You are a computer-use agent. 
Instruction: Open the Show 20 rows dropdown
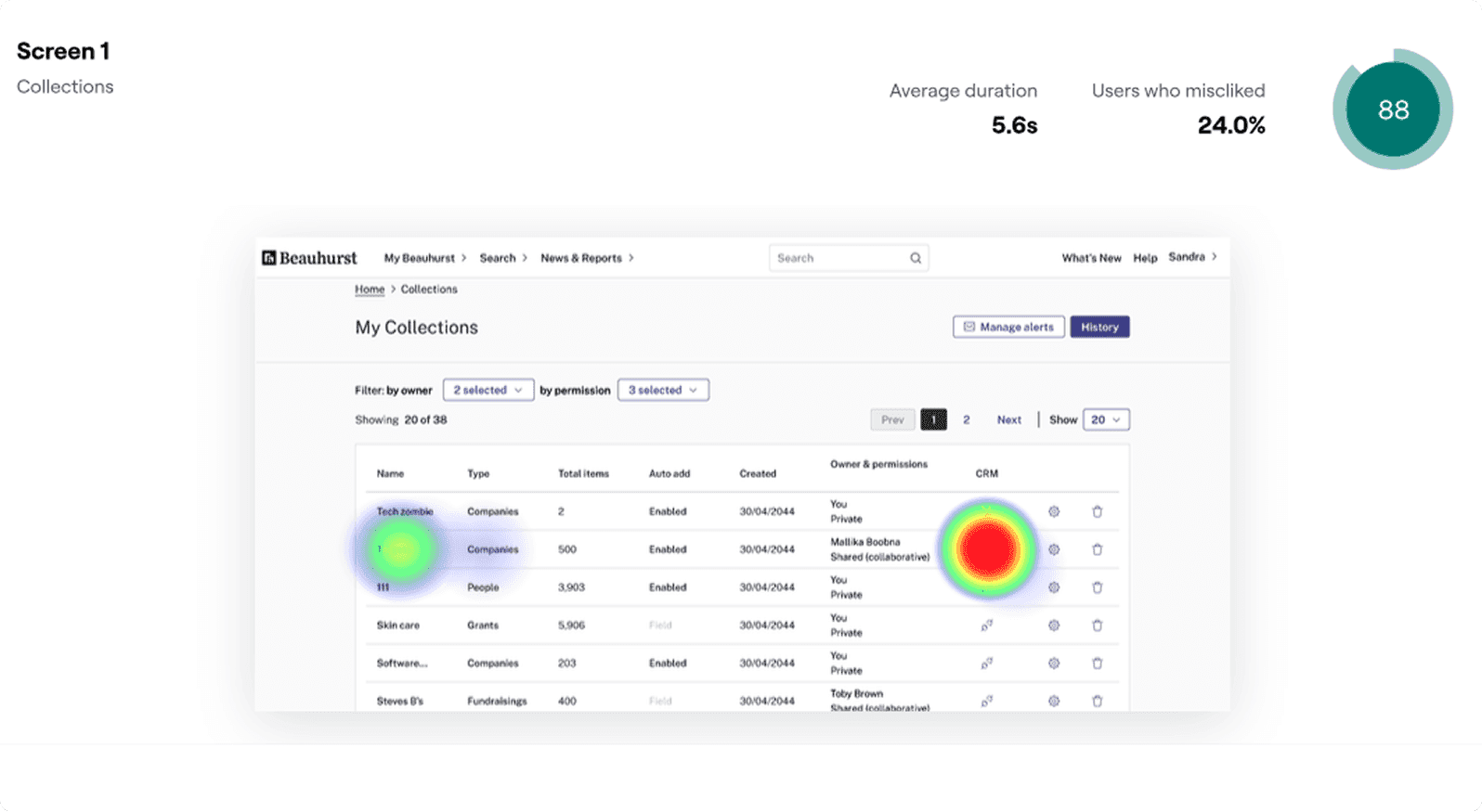(x=1106, y=420)
